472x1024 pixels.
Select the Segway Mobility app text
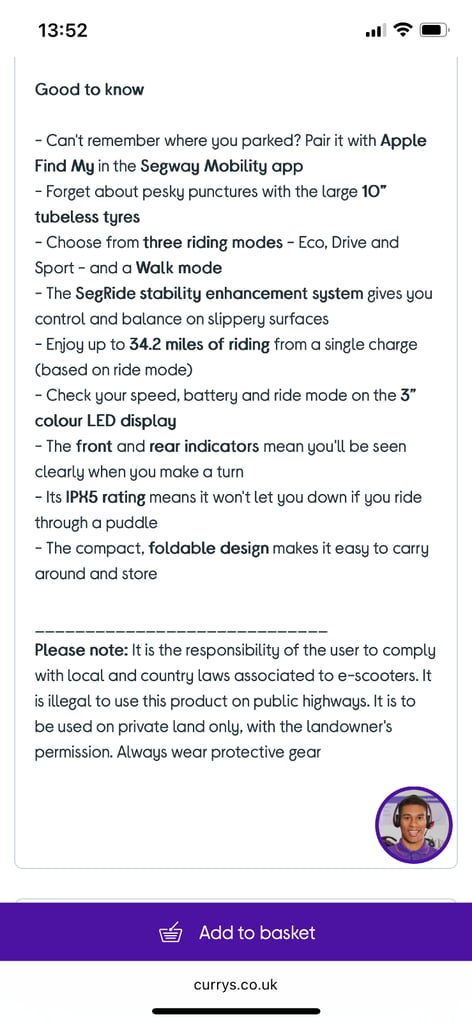pyautogui.click(x=222, y=167)
